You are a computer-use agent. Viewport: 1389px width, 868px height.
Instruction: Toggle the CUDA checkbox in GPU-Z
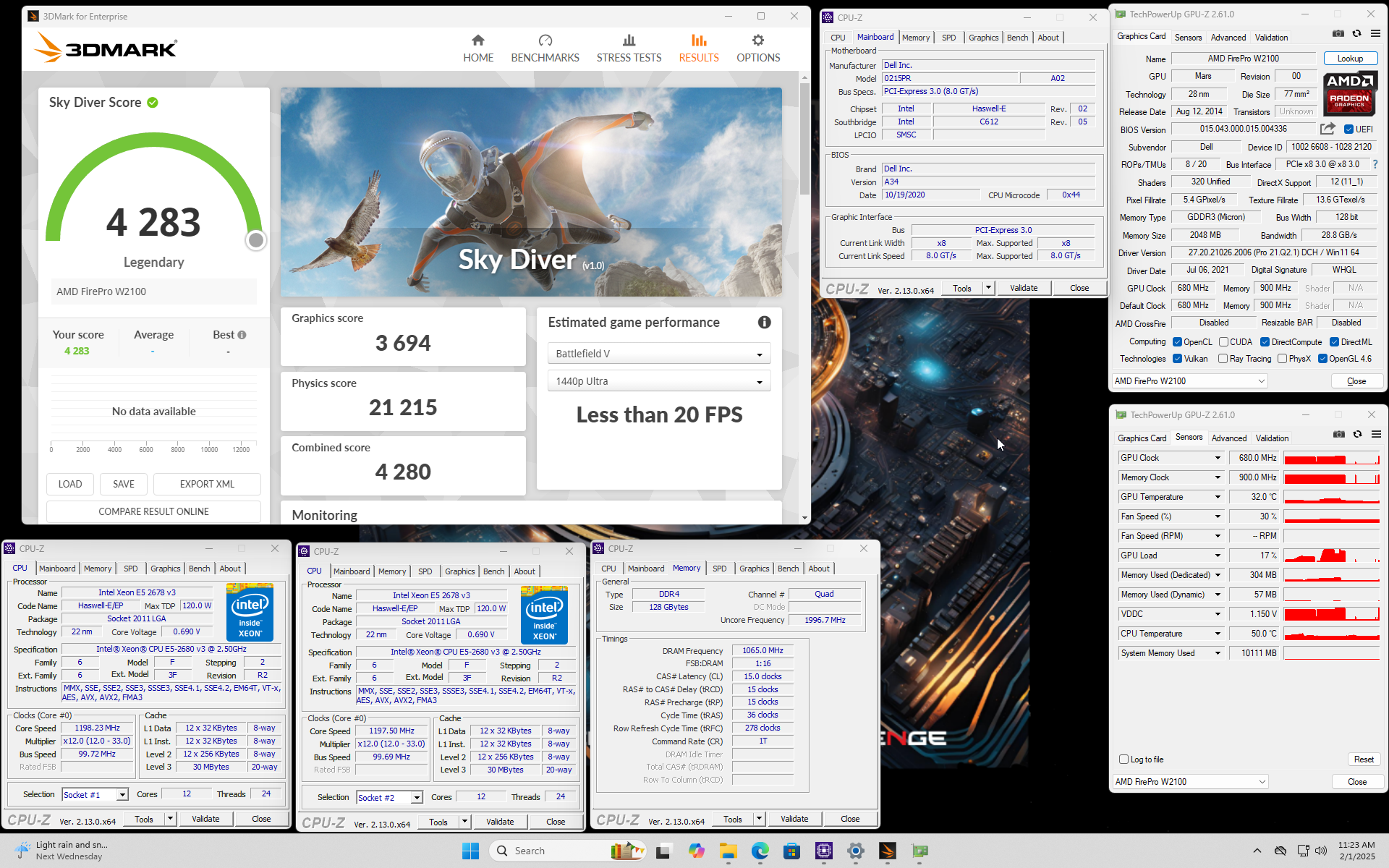pyautogui.click(x=1223, y=342)
